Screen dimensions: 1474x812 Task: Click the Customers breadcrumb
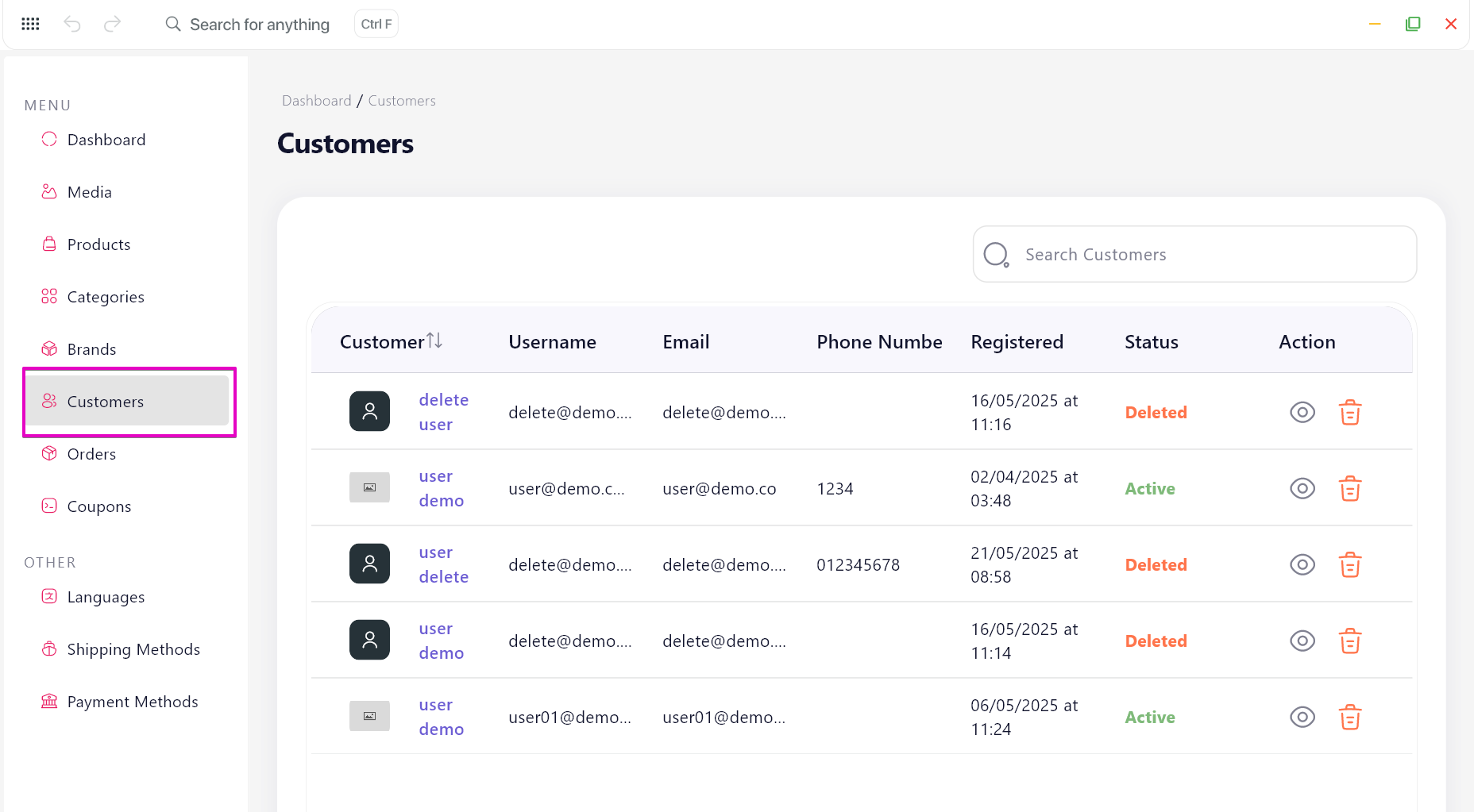pos(402,101)
